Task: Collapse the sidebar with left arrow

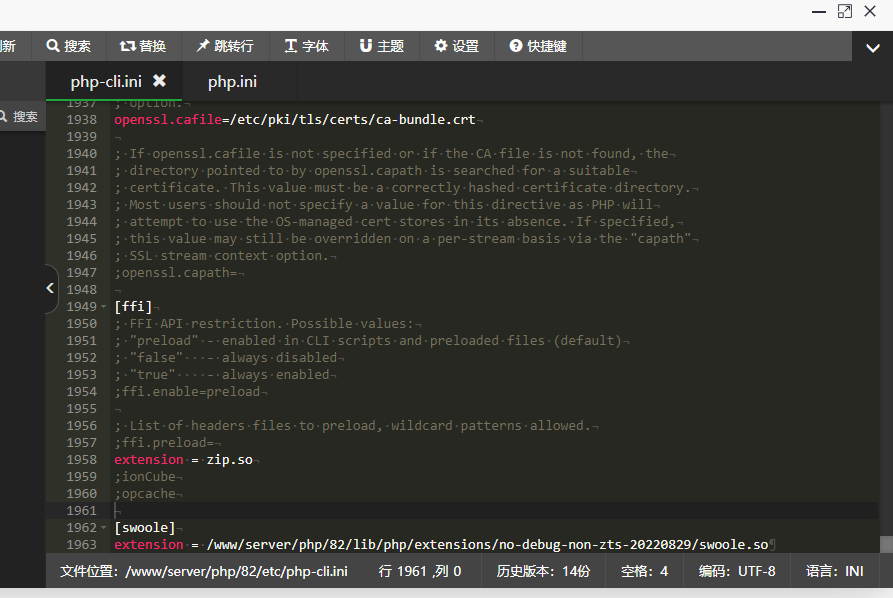Action: coord(50,288)
